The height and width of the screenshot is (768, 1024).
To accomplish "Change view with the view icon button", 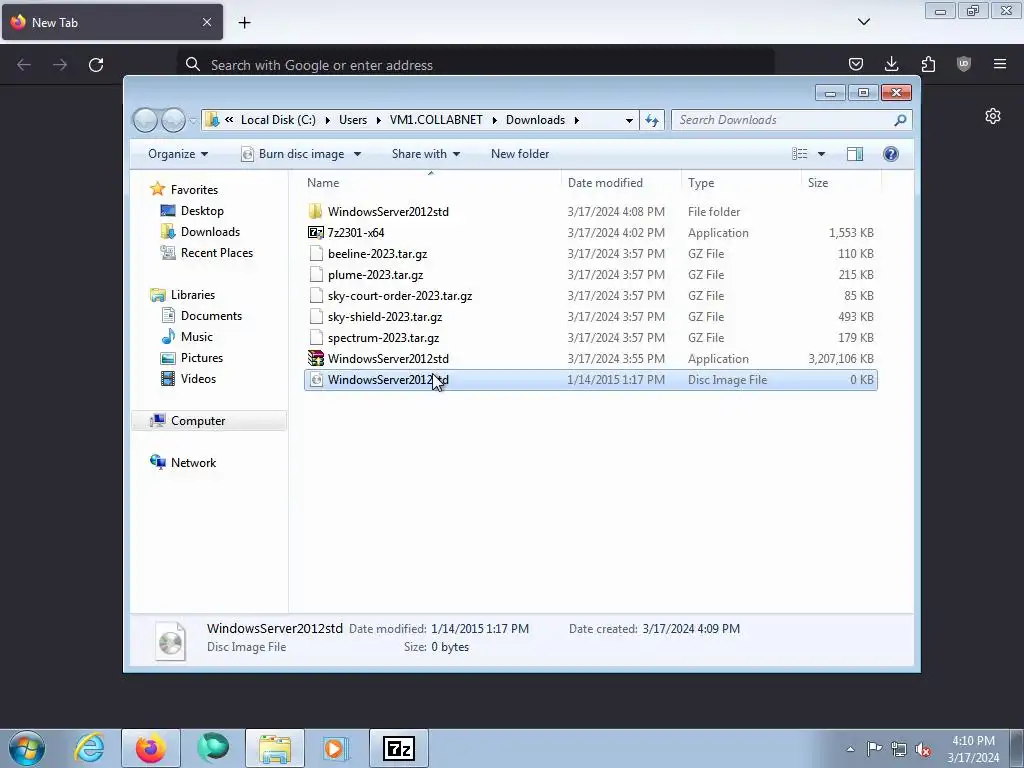I will tap(799, 154).
